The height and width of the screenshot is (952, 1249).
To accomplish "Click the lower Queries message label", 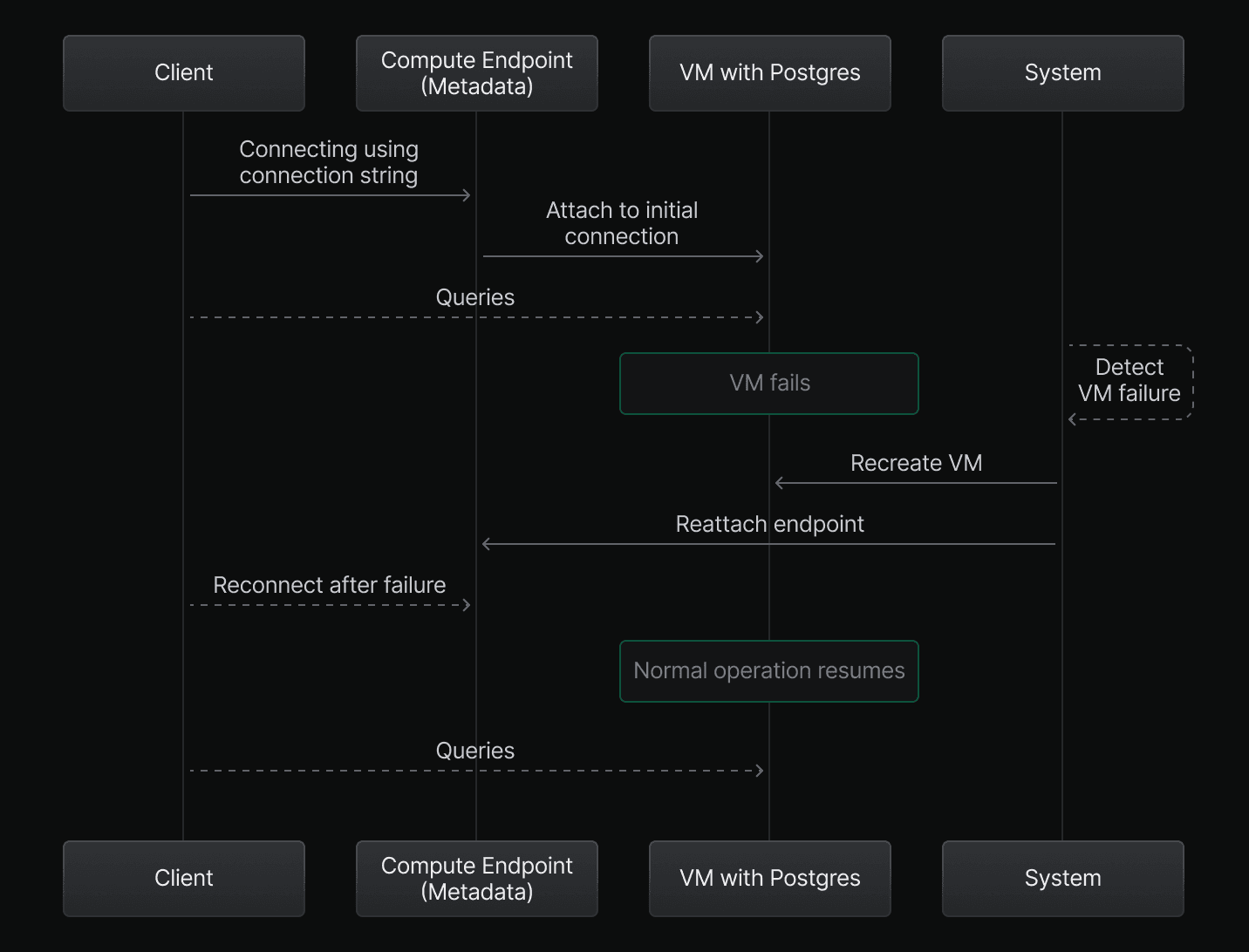I will coord(476,751).
